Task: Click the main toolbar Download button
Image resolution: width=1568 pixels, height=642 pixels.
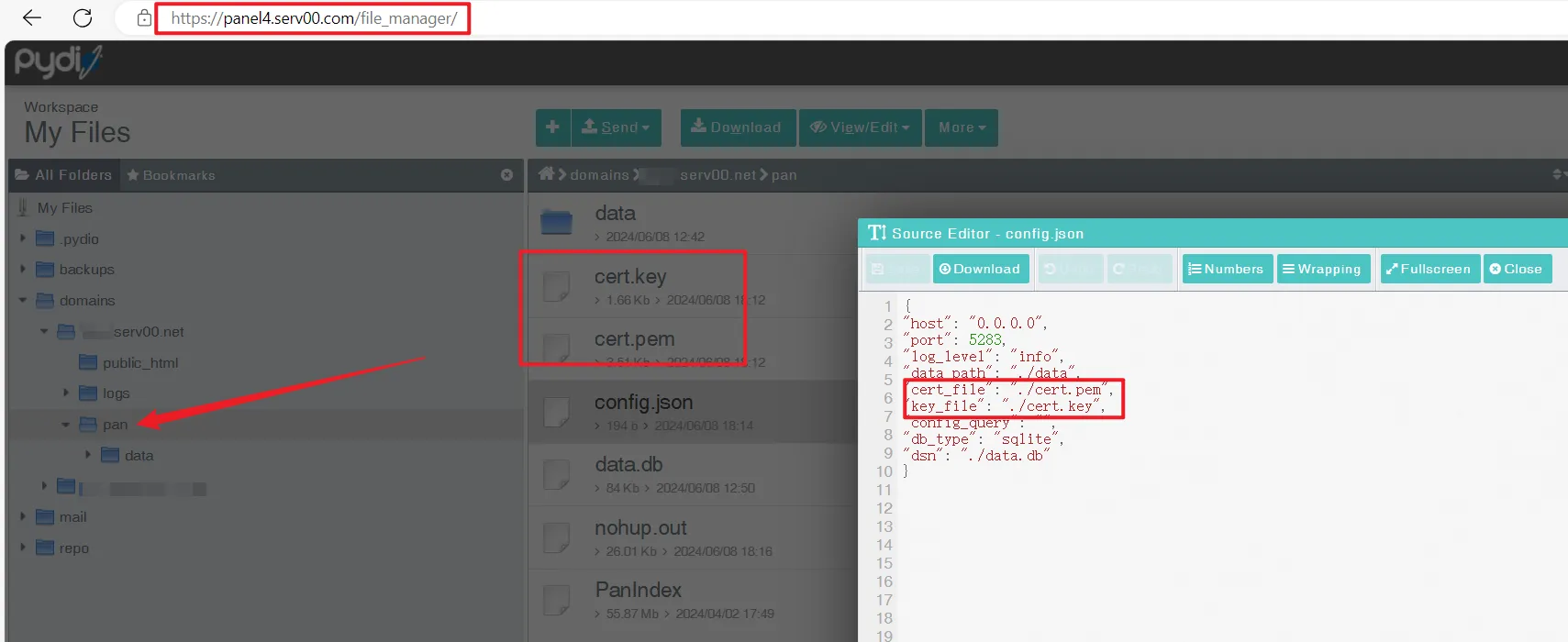Action: point(738,127)
